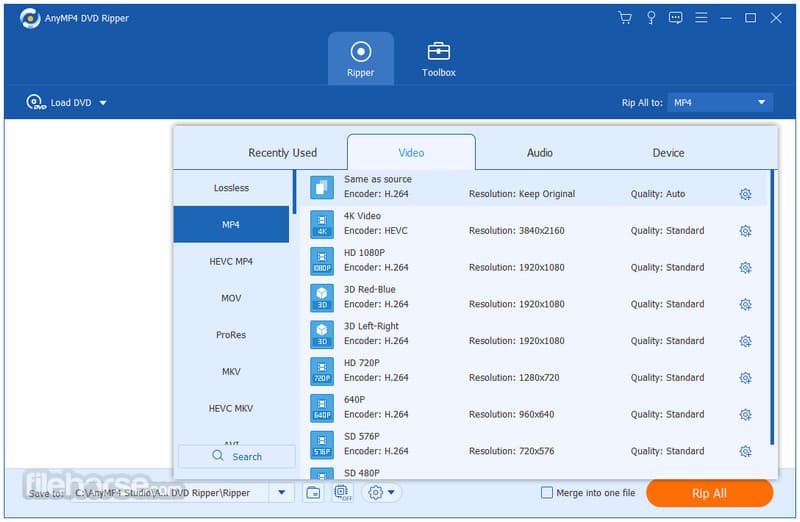
Task: Toggle the hardware acceleration OFF icon
Action: [342, 493]
